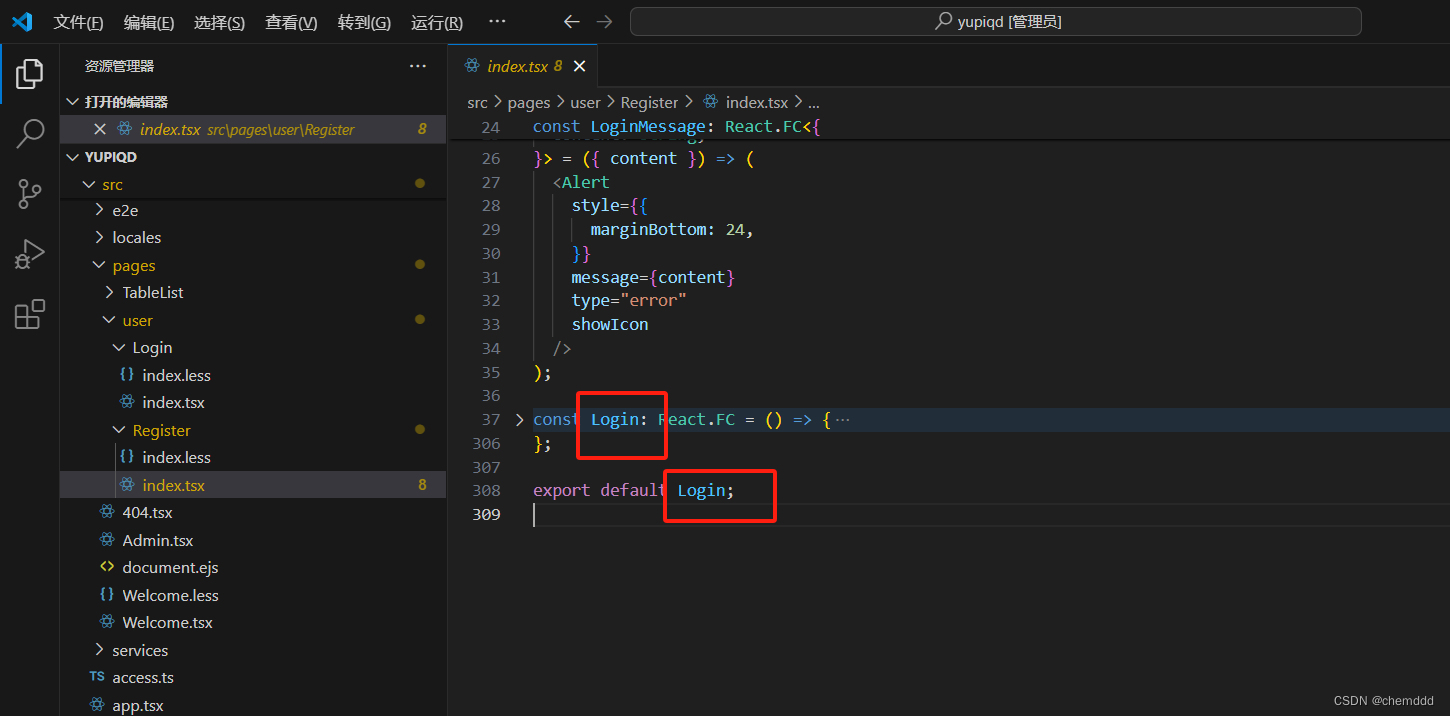The width and height of the screenshot is (1450, 716).
Task: Open 运行(R) menu
Action: pos(437,22)
